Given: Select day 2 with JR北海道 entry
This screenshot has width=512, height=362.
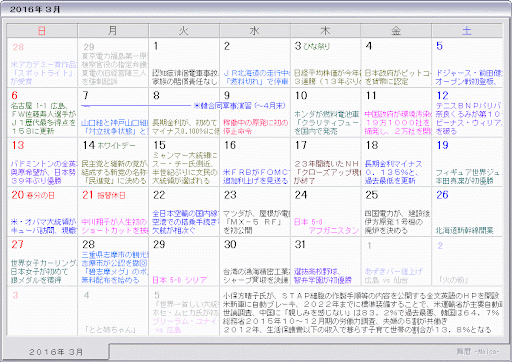Looking at the screenshot, I should [255, 63].
